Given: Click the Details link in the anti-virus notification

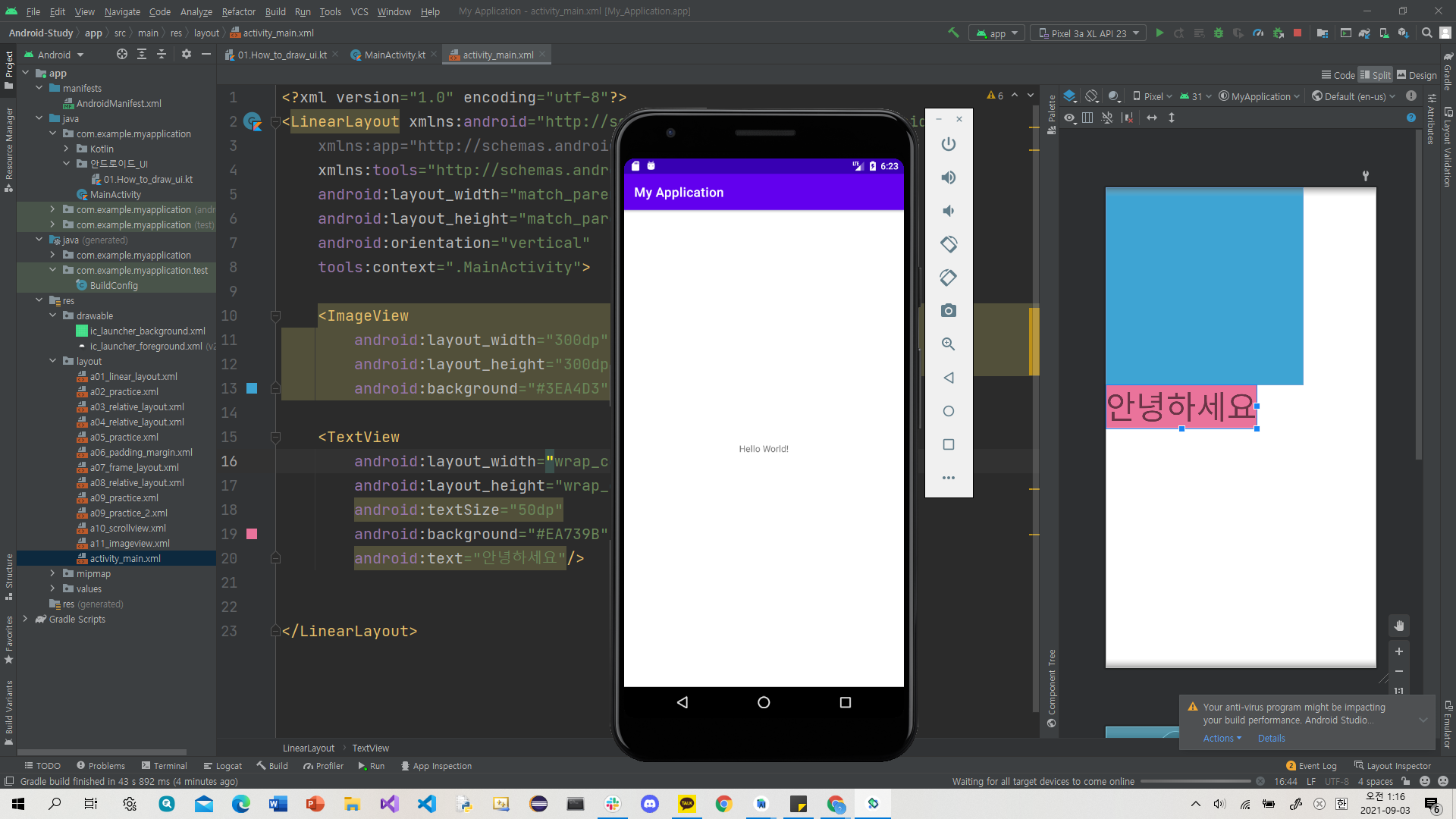Looking at the screenshot, I should [x=1271, y=738].
